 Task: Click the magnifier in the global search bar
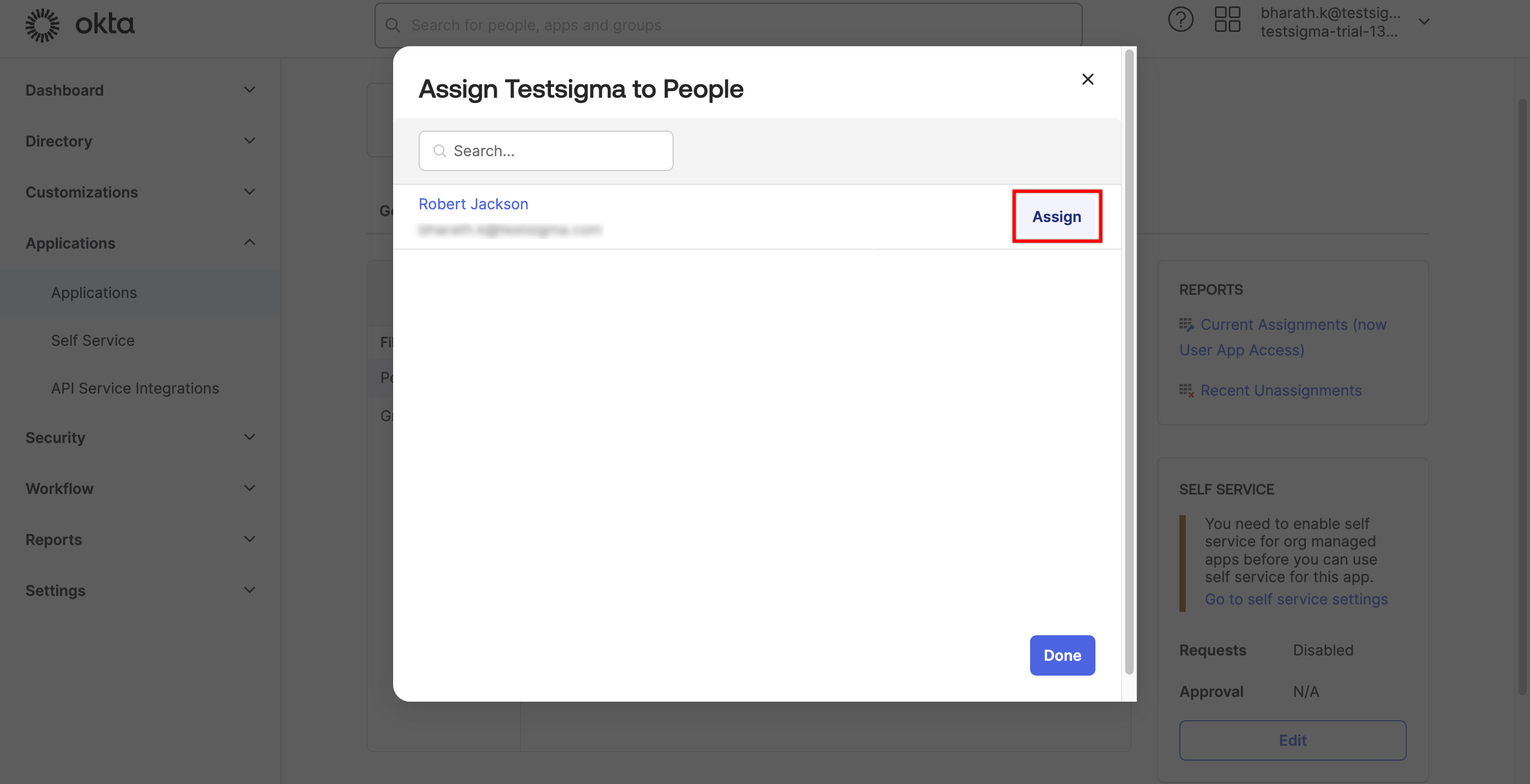point(393,25)
